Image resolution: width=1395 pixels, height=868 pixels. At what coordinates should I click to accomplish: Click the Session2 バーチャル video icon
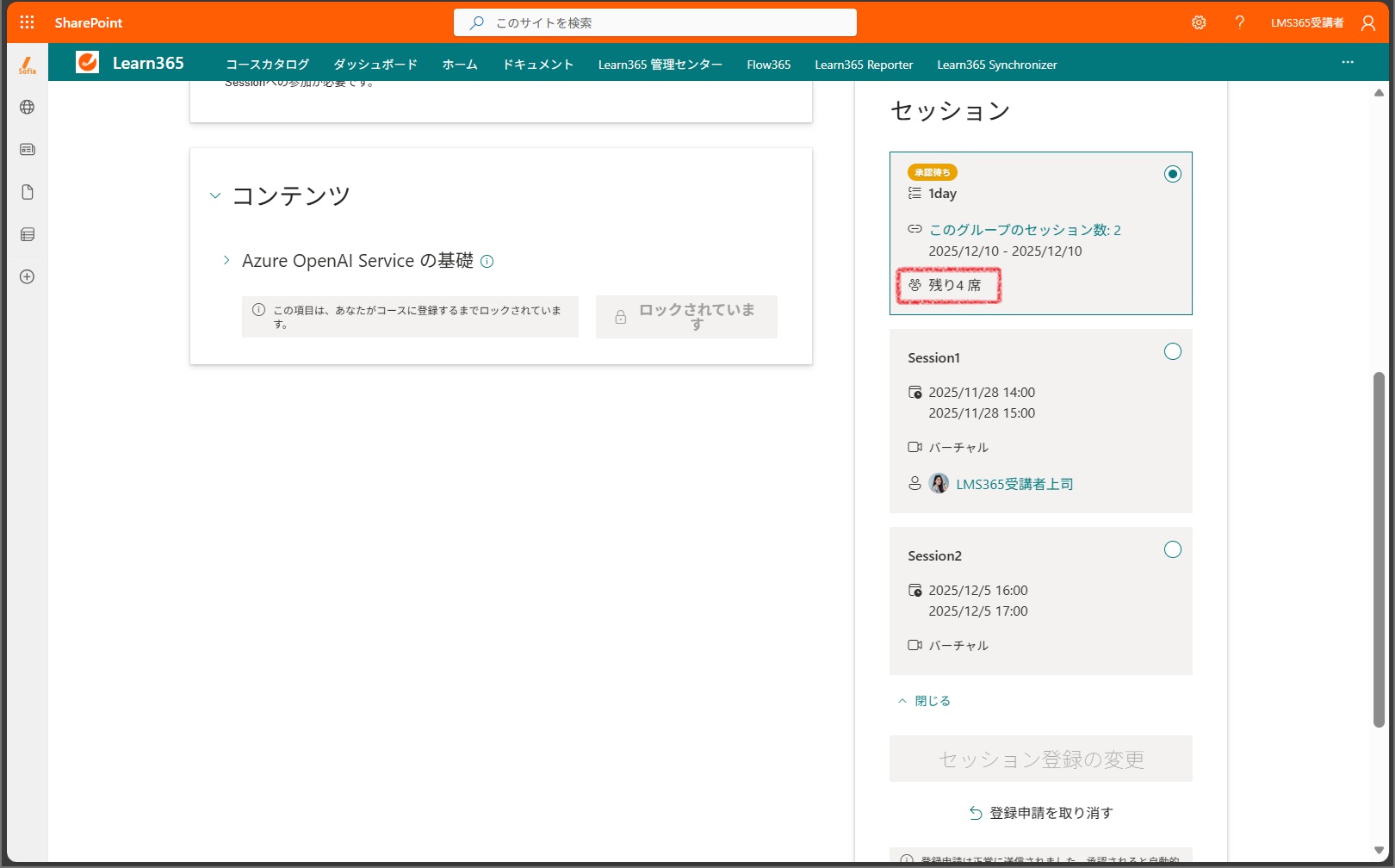914,646
